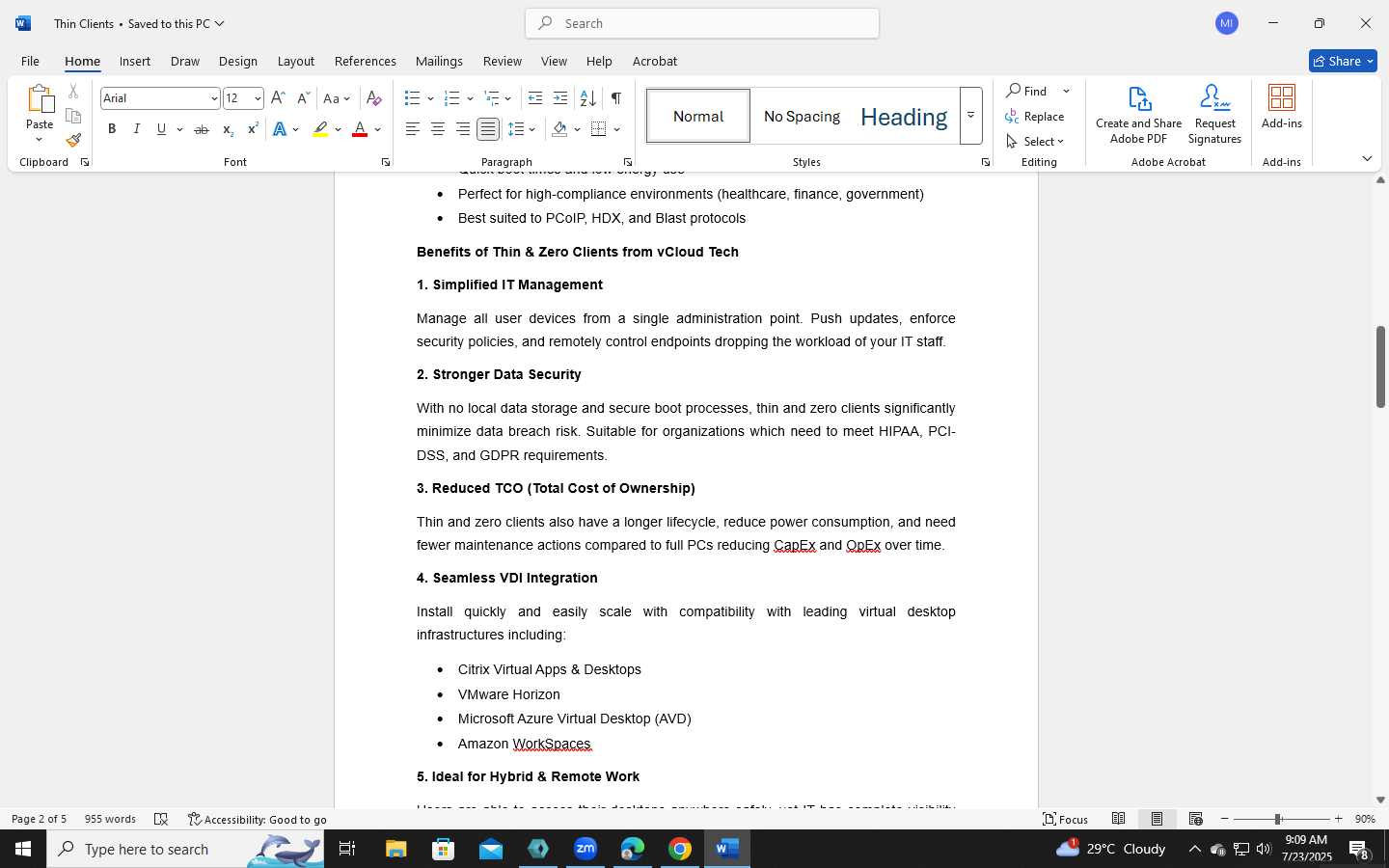
Task: Open the font size dropdown
Action: point(258,98)
